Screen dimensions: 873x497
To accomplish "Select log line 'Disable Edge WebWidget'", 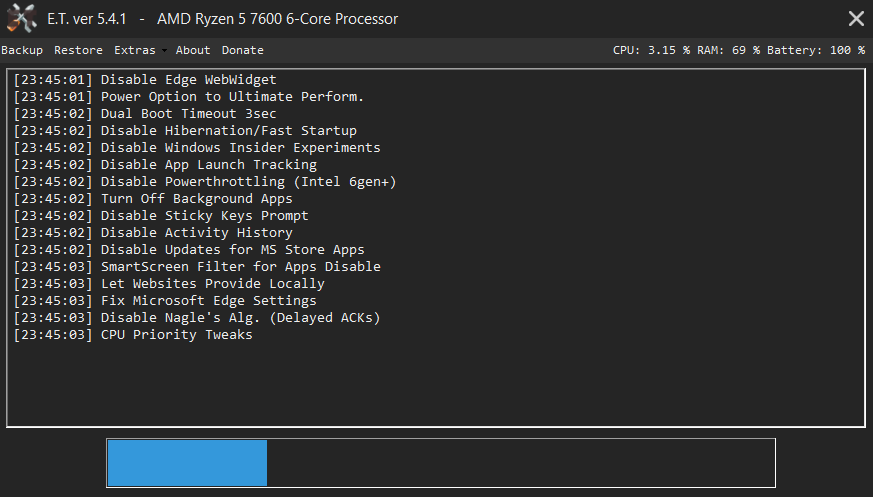I will (x=145, y=80).
